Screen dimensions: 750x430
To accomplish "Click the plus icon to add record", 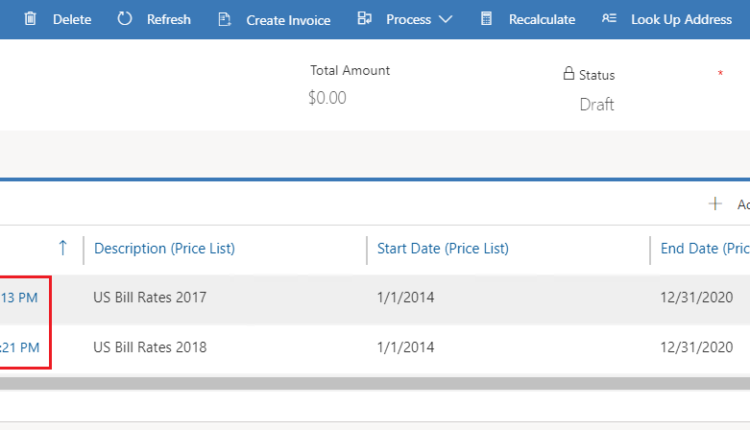I will click(x=715, y=204).
